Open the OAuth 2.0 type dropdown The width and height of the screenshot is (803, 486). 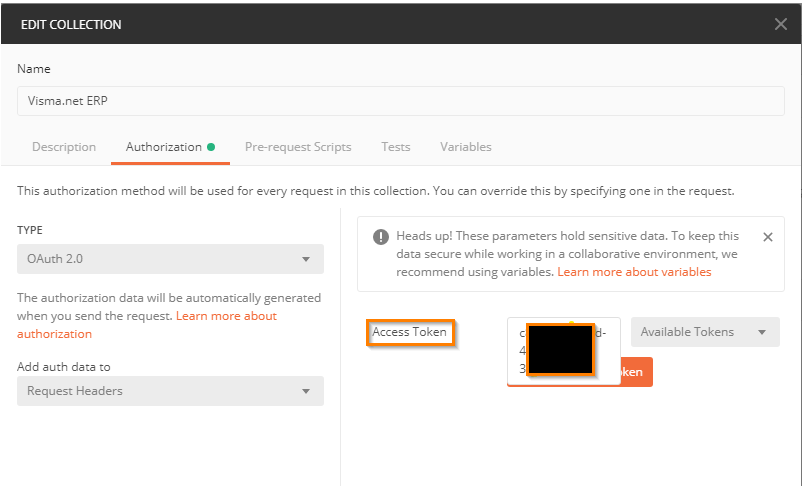[x=171, y=259]
